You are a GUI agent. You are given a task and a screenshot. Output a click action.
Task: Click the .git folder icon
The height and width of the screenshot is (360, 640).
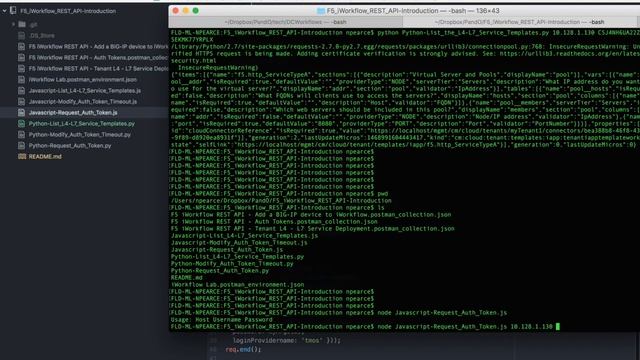[x=22, y=24]
